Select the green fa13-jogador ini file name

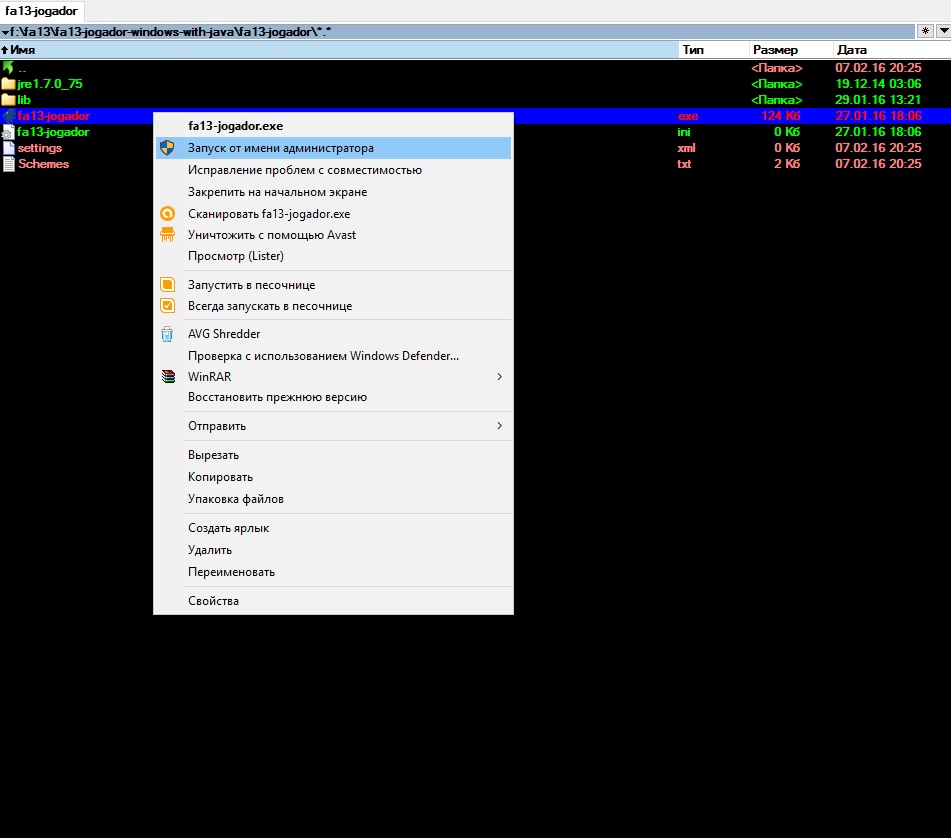click(x=53, y=132)
